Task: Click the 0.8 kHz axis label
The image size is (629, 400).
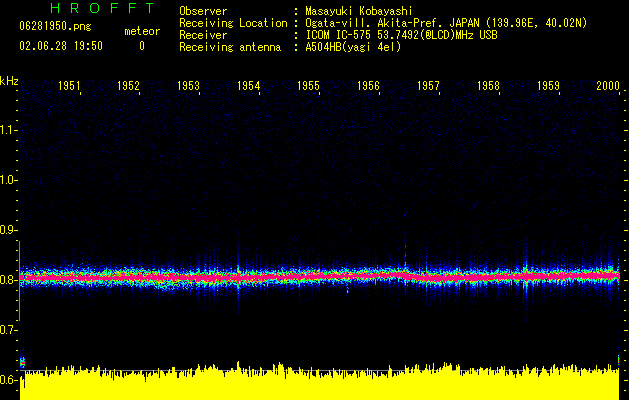Action: [x=7, y=280]
